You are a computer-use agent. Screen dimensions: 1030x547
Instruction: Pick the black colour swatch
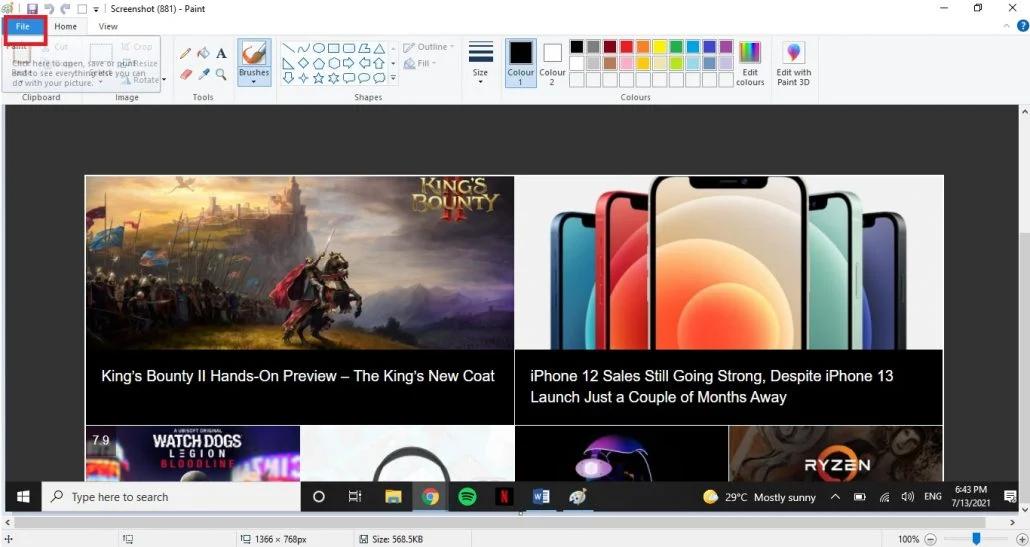(x=577, y=47)
